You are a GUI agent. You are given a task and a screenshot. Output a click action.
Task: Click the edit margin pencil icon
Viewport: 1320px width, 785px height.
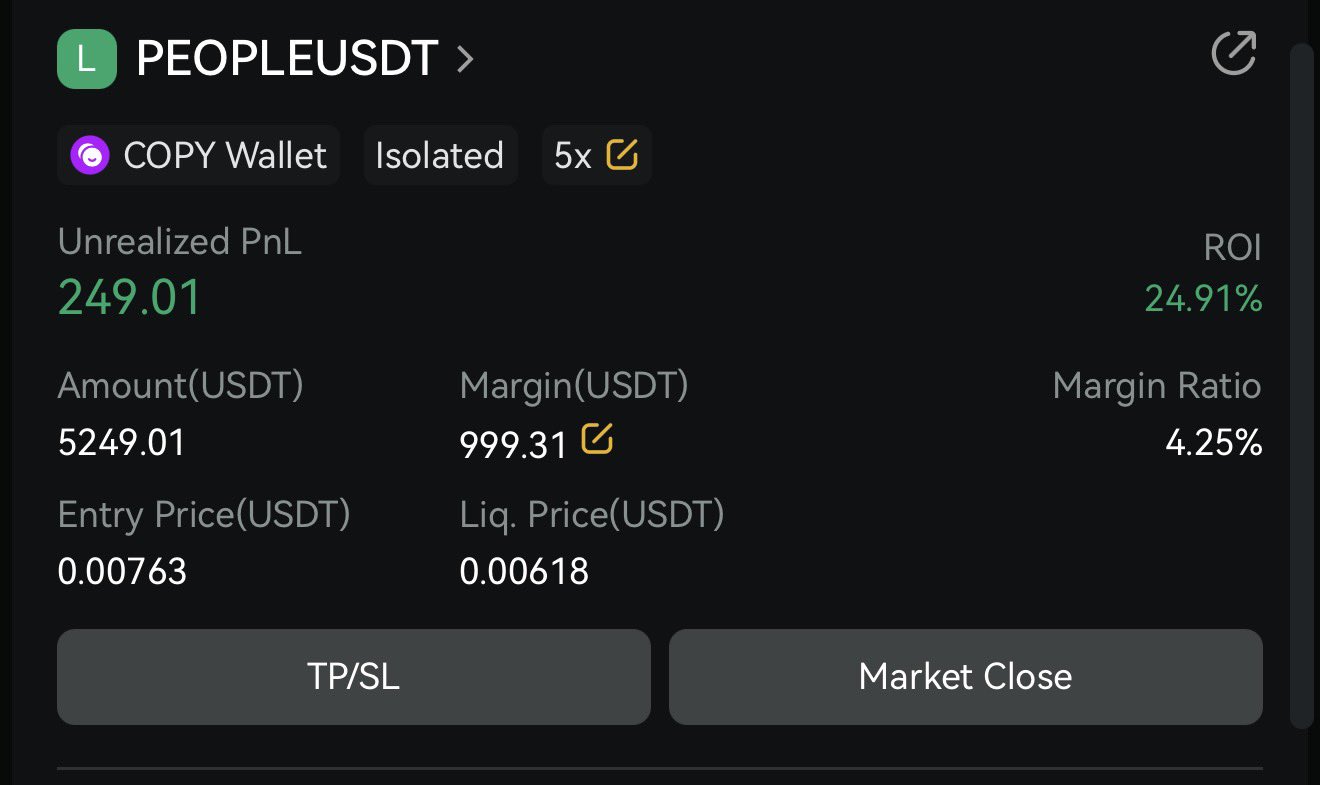click(597, 439)
